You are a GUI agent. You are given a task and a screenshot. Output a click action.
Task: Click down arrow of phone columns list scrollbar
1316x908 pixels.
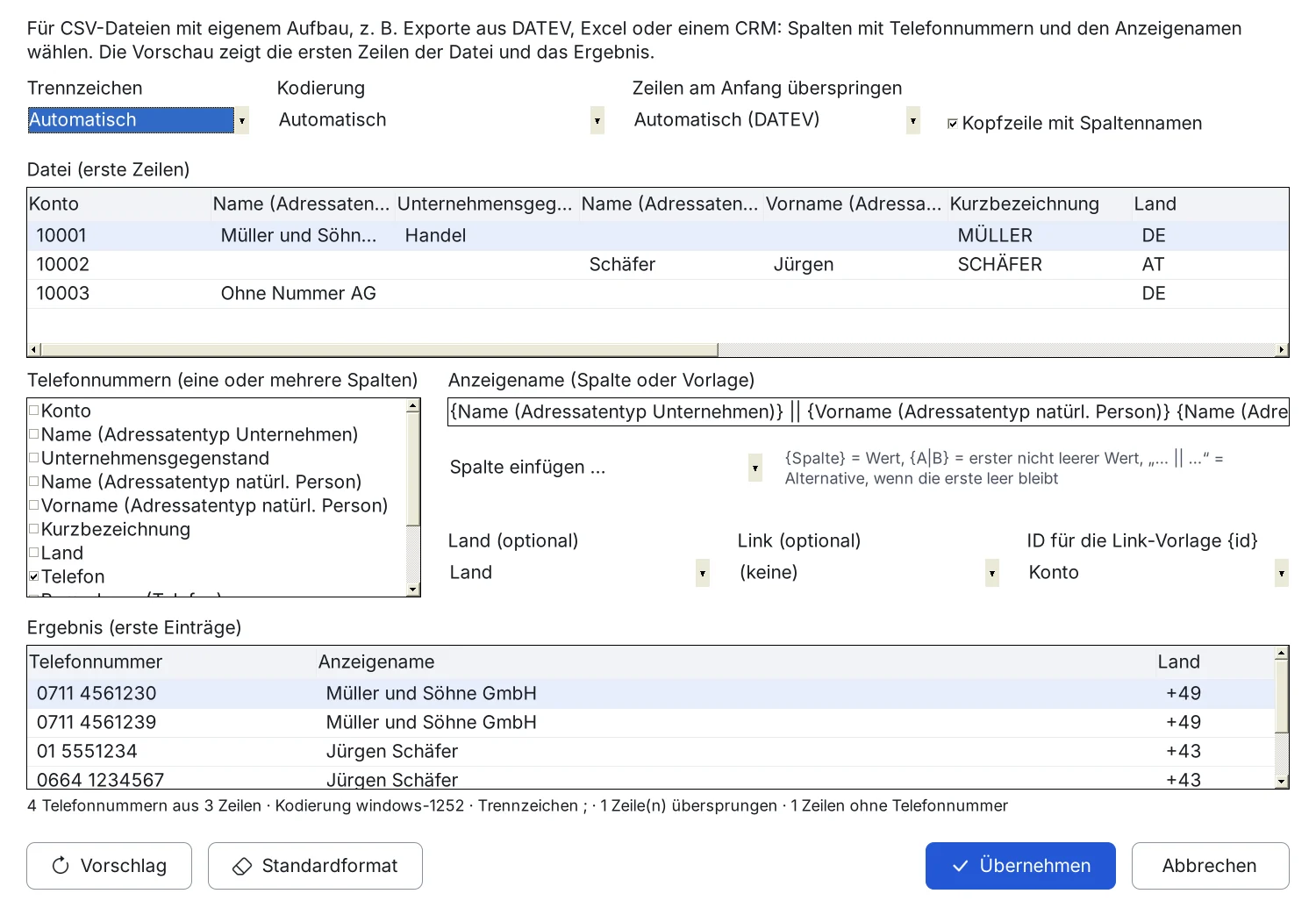(413, 590)
